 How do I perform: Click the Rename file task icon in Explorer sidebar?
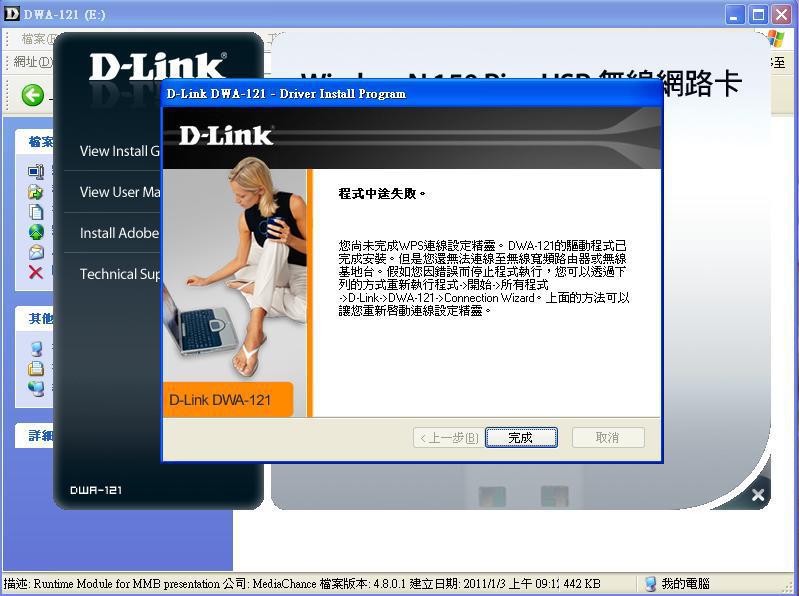36,172
